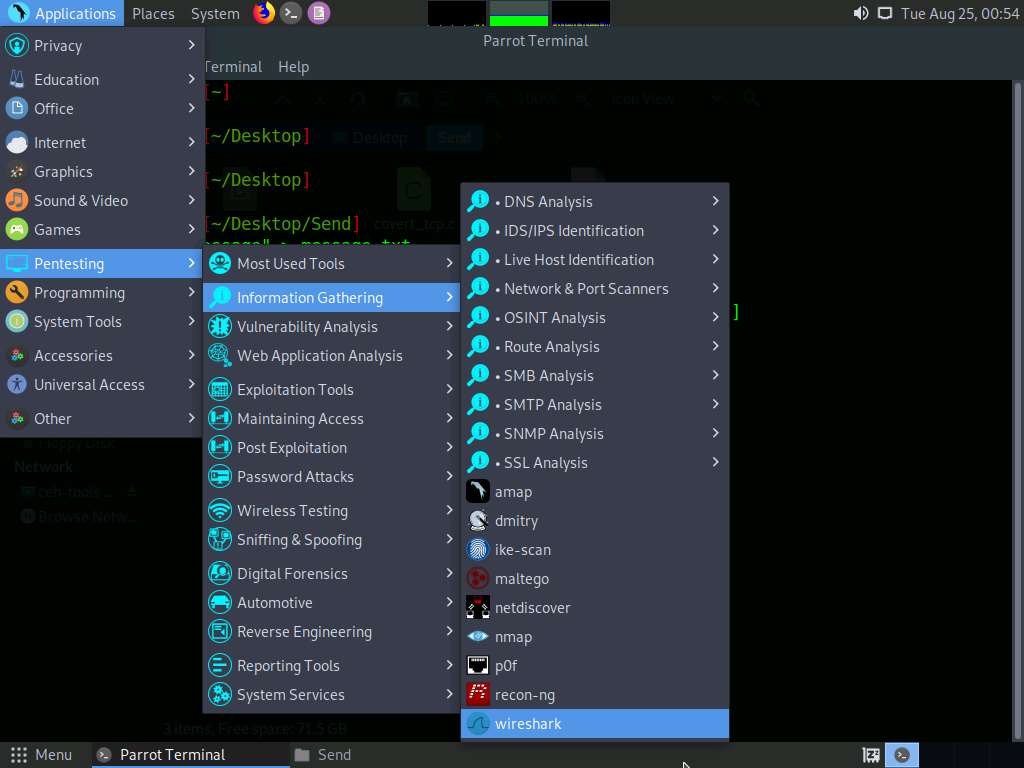This screenshot has width=1024, height=768.
Task: Click the Most Used Tools skull icon
Action: tap(220, 263)
